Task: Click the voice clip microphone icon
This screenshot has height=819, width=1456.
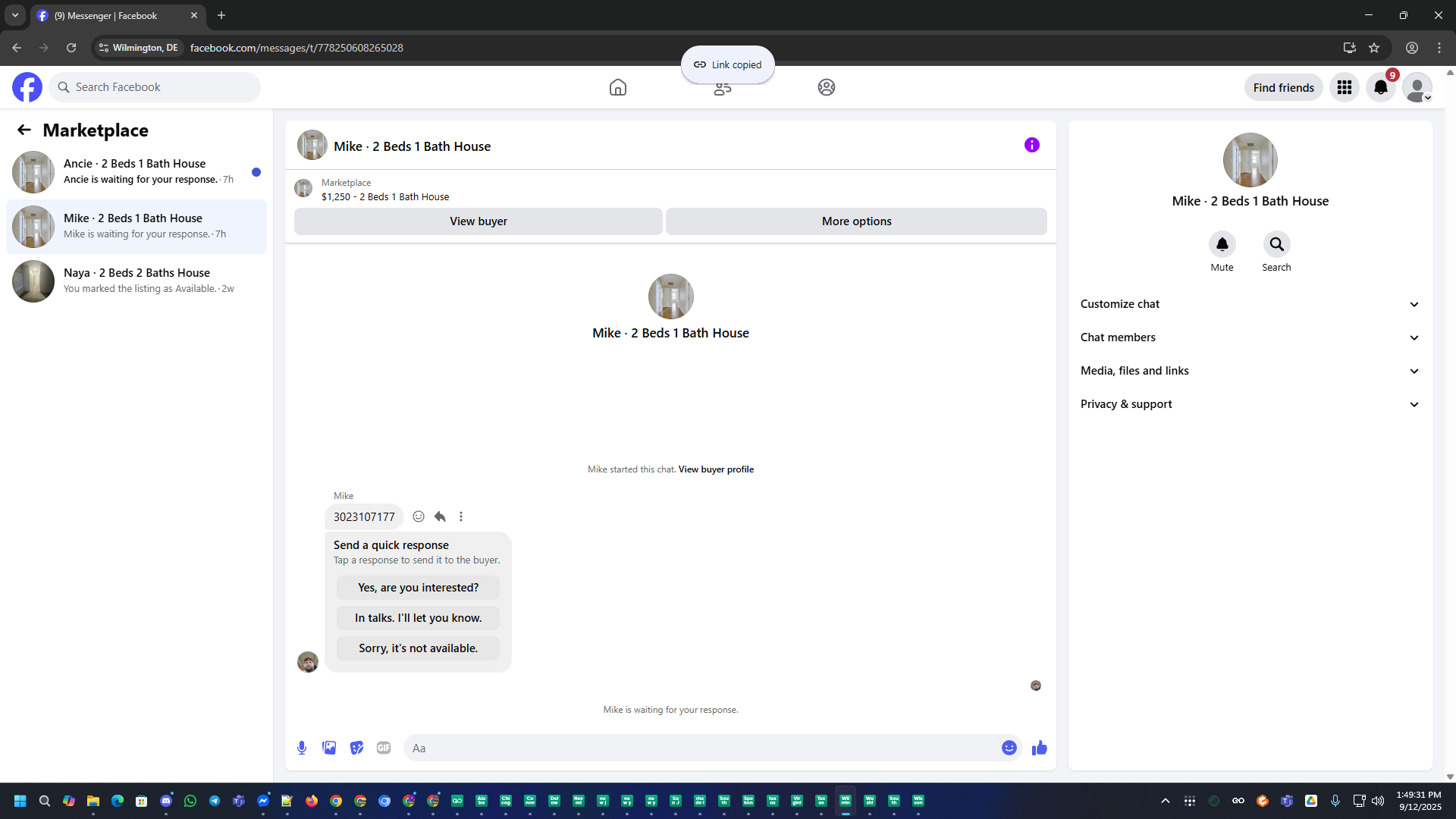Action: tap(302, 748)
